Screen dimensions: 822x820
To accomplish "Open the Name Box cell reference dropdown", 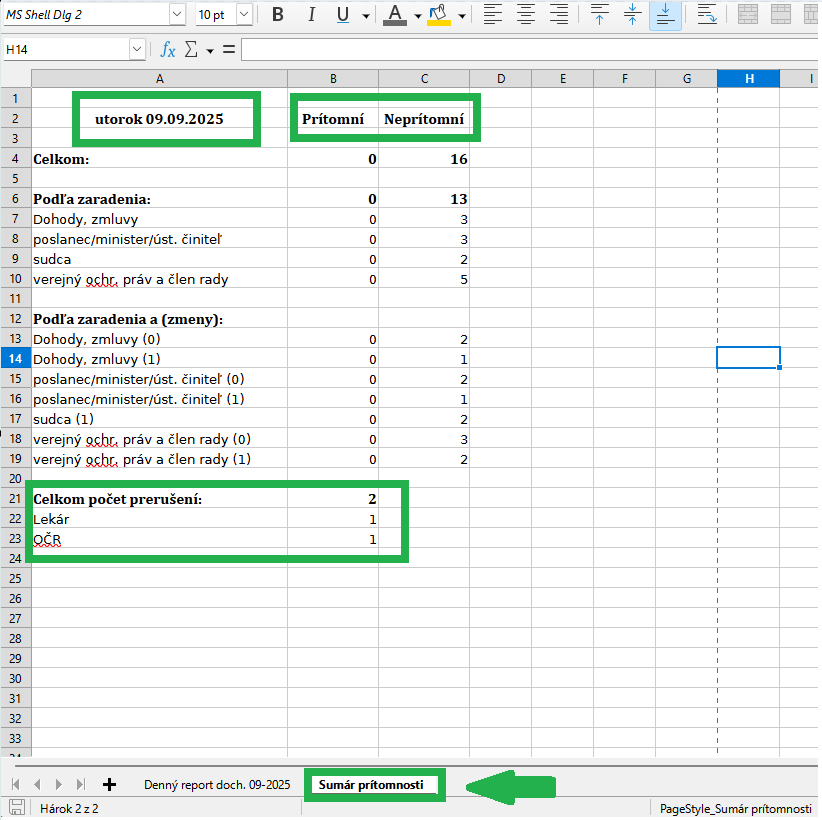I will click(x=137, y=49).
